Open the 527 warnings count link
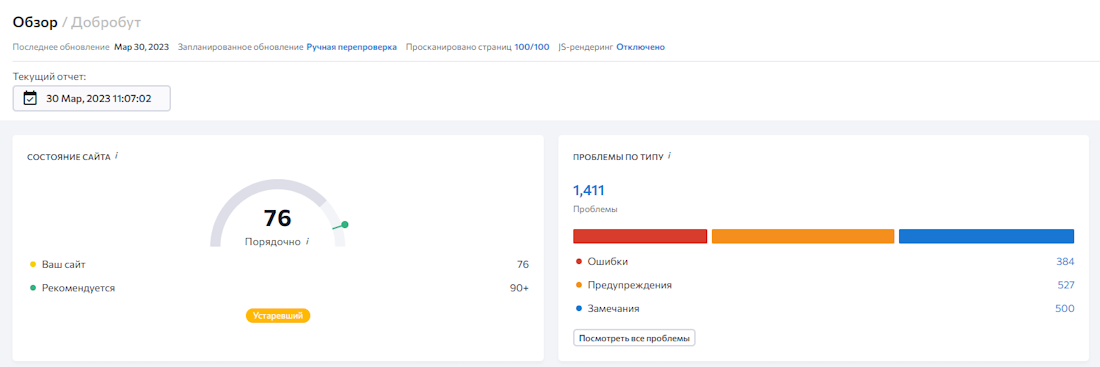The height and width of the screenshot is (367, 1100). pyautogui.click(x=1066, y=285)
